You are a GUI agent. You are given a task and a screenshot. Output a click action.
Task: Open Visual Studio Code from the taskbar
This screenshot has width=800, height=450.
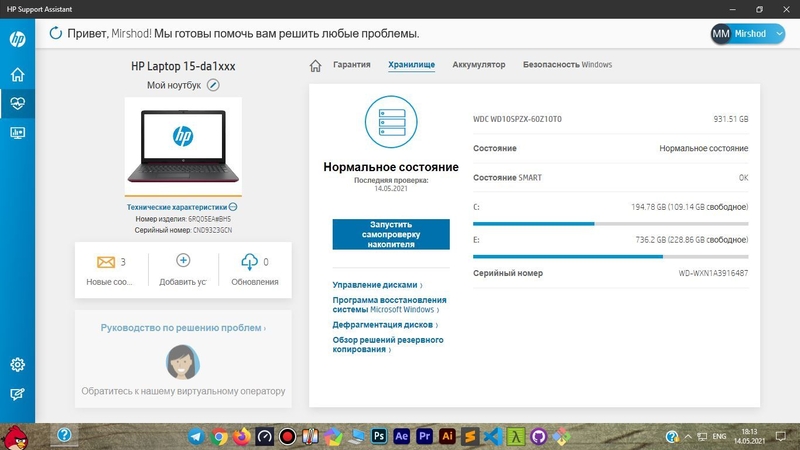[x=493, y=437]
